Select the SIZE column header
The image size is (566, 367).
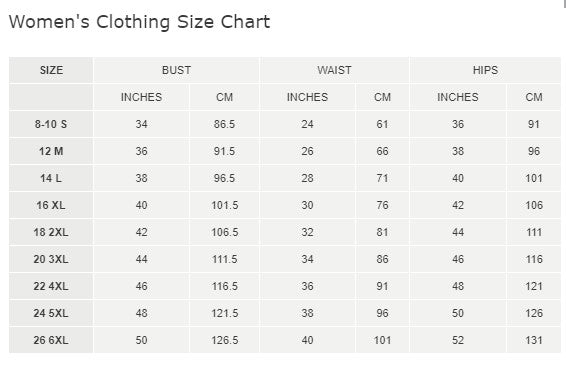tap(51, 70)
